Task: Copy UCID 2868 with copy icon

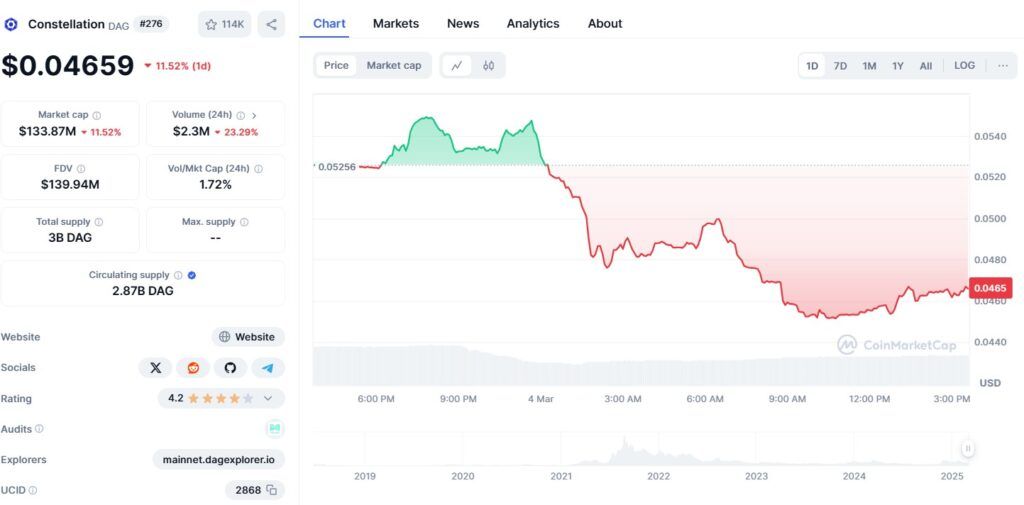Action: 272,490
